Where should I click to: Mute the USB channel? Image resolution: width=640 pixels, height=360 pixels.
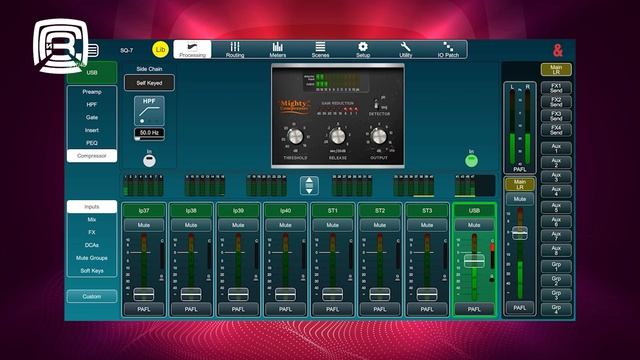[474, 225]
